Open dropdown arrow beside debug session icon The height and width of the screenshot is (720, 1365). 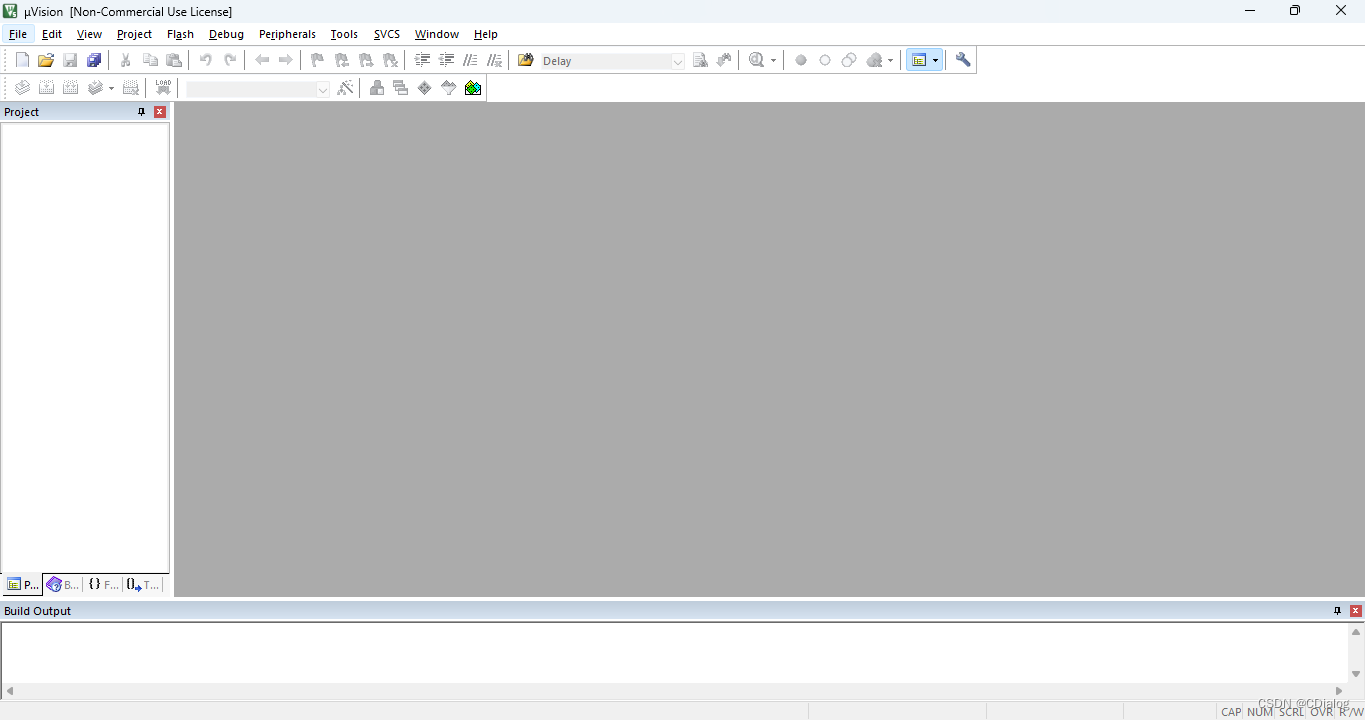click(x=773, y=61)
